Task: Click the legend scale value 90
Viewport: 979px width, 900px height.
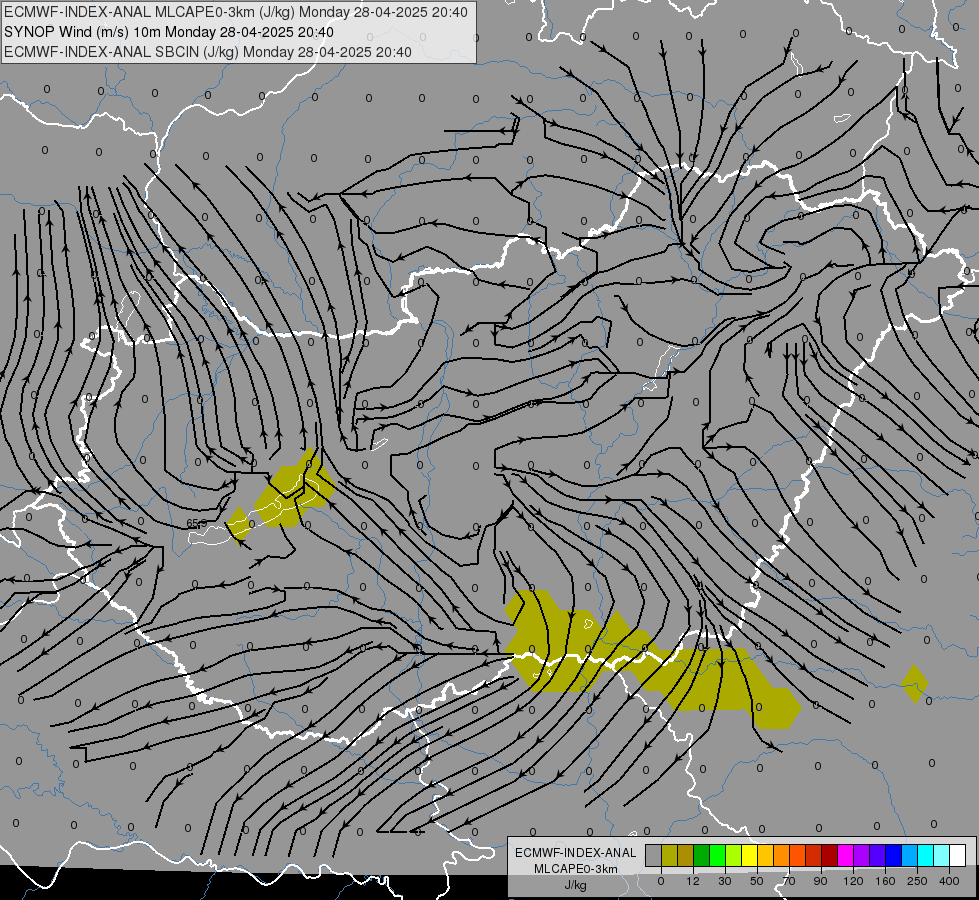Action: [820, 881]
